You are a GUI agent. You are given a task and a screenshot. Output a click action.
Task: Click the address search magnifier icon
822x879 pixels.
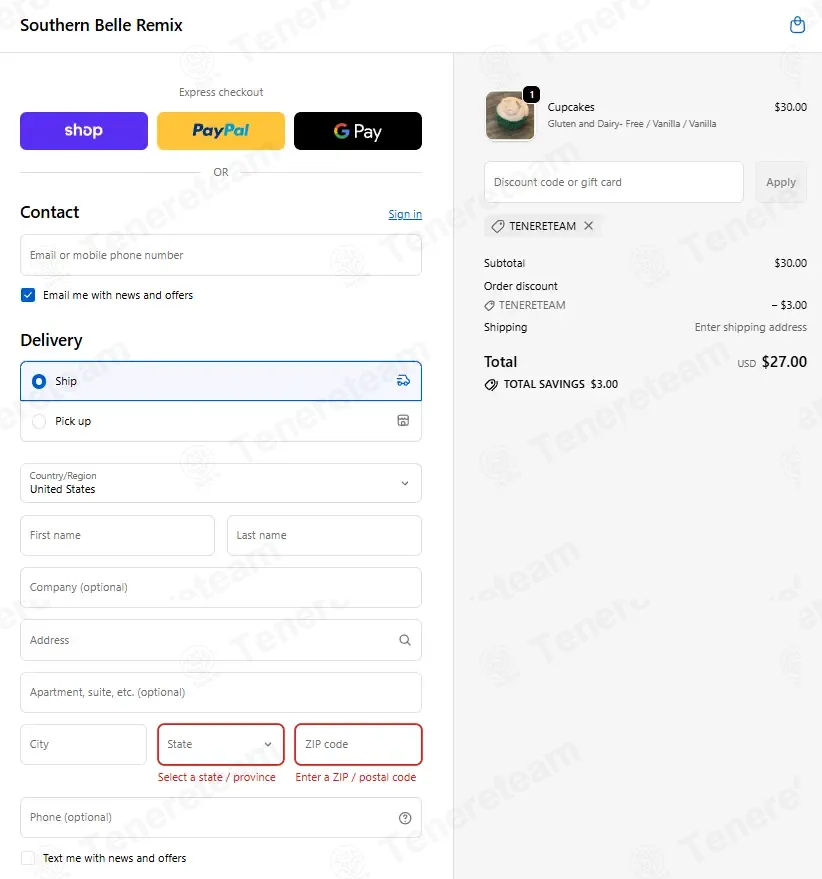click(404, 640)
